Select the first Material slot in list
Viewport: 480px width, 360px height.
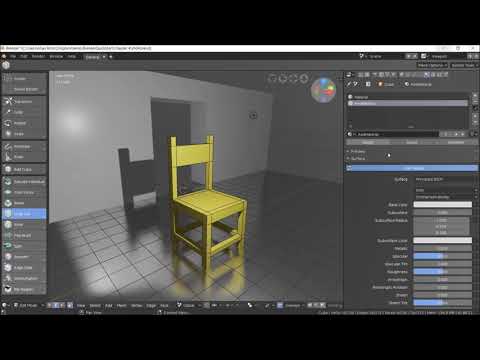pyautogui.click(x=407, y=97)
